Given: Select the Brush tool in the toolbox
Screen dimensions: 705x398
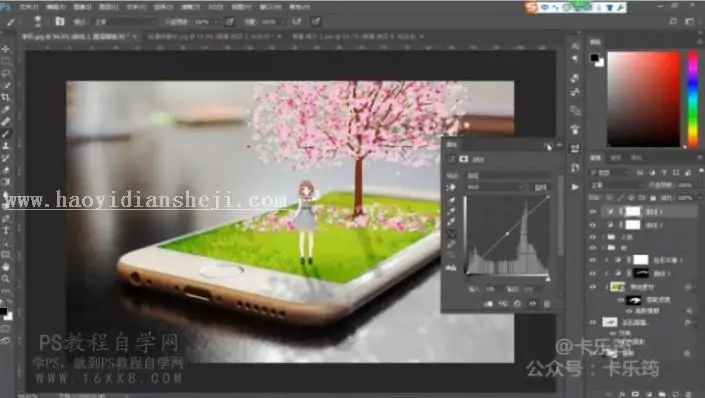Looking at the screenshot, I should pos(6,134).
